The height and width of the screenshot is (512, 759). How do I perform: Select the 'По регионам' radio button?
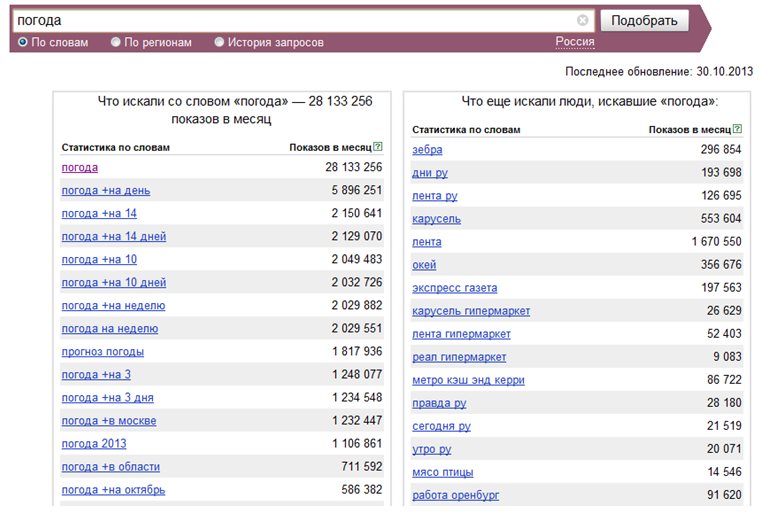(x=115, y=42)
